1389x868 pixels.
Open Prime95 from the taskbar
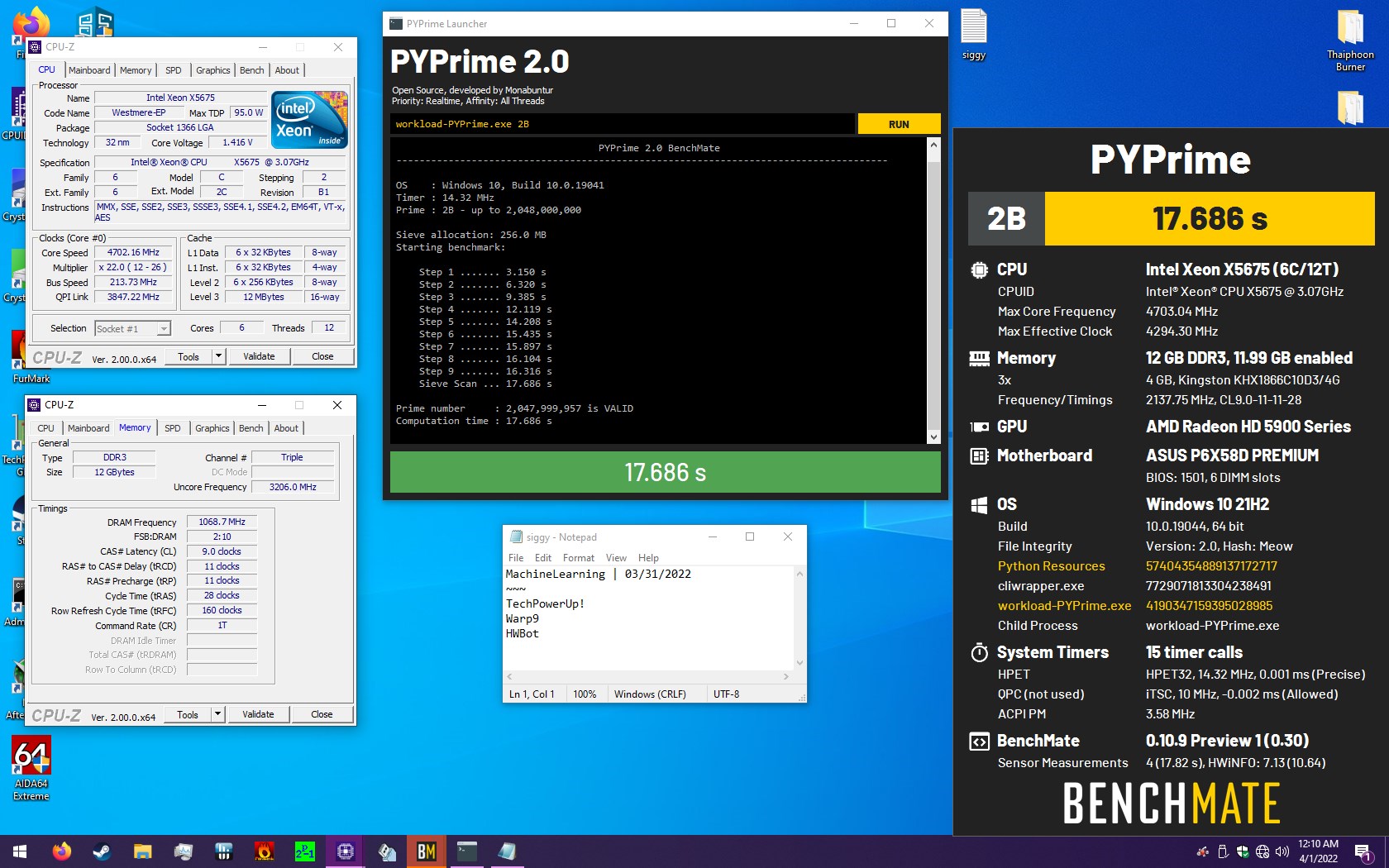pos(304,851)
